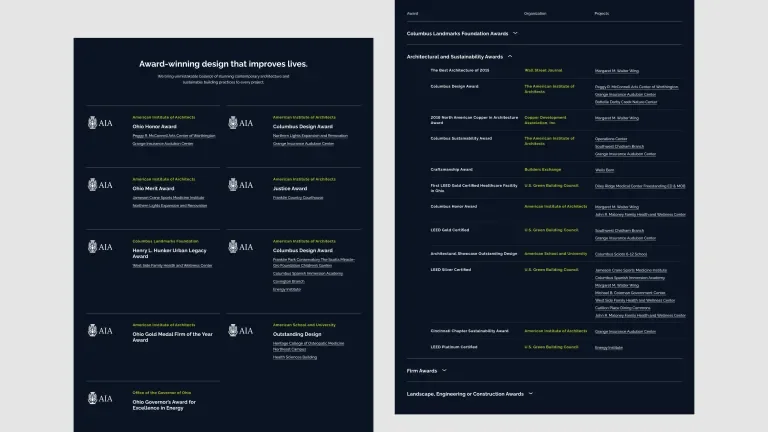This screenshot has width=768, height=432.
Task: Open Battelle Darby Creek Nature Center link
Action: [x=626, y=102]
